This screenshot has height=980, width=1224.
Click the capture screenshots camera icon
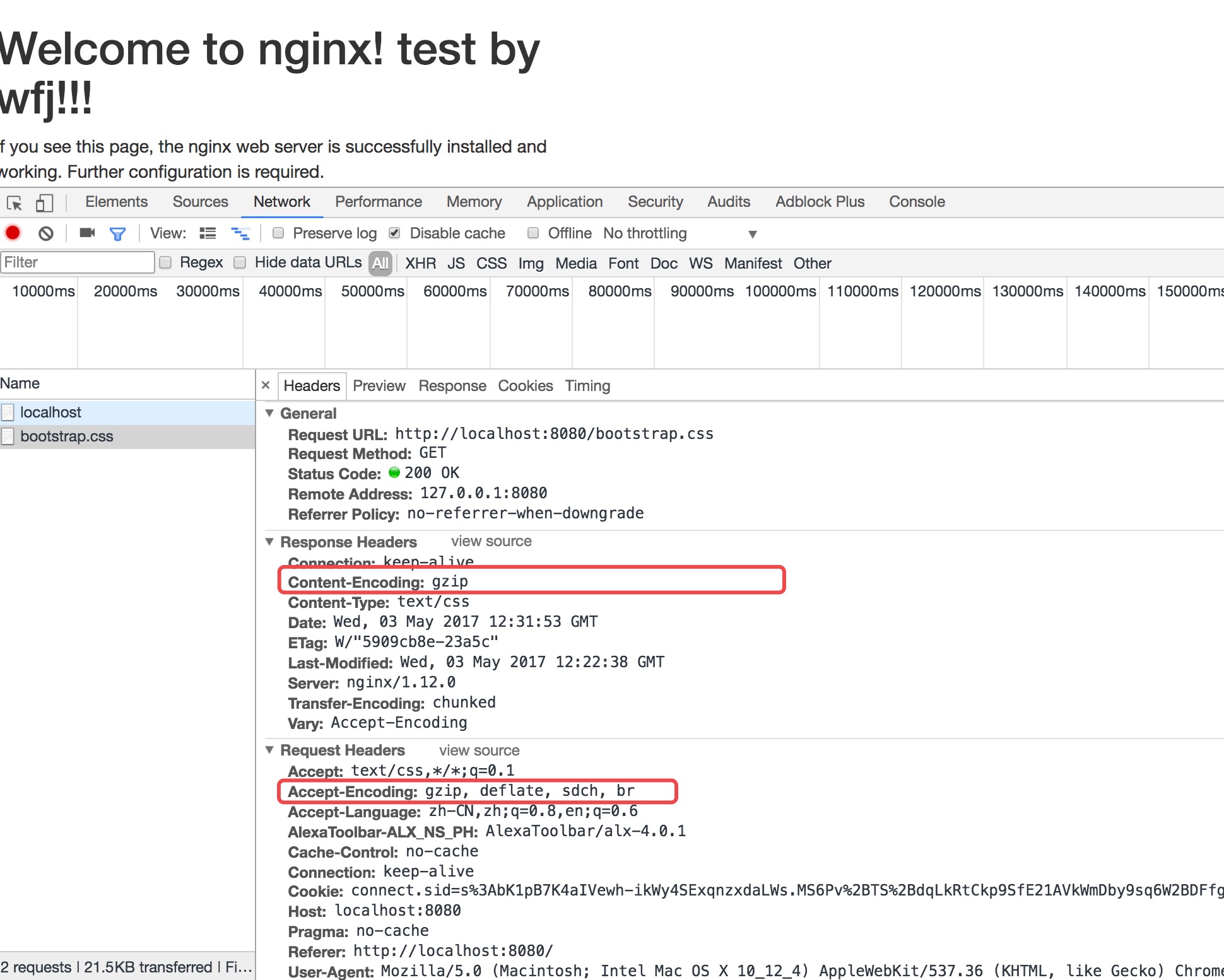tap(87, 233)
